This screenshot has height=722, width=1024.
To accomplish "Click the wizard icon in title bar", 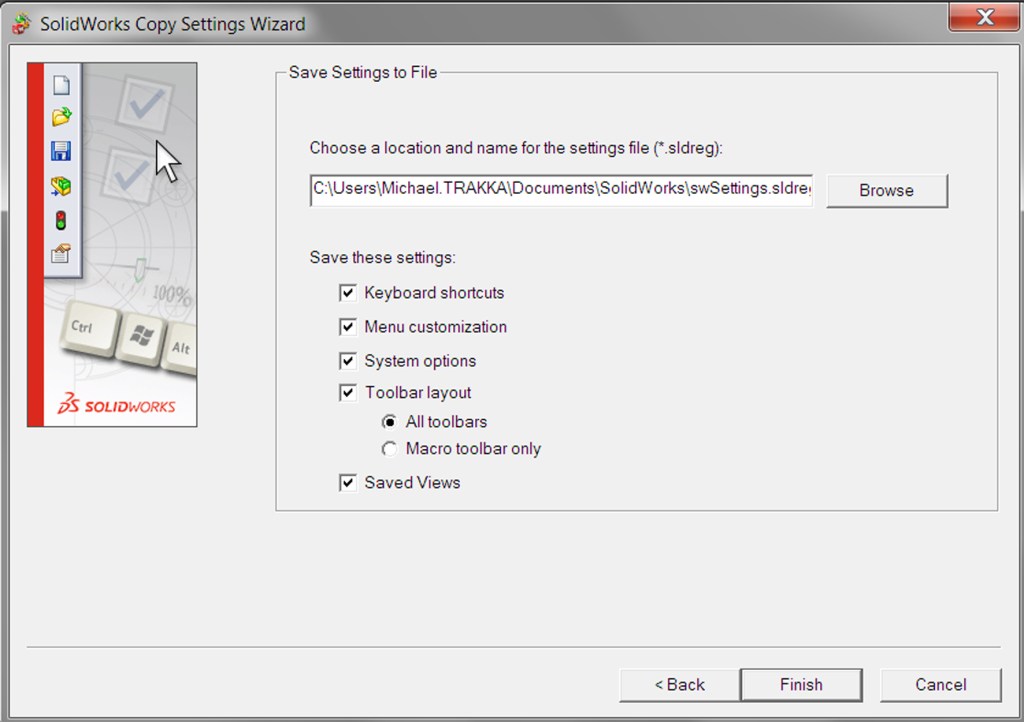I will (x=21, y=23).
